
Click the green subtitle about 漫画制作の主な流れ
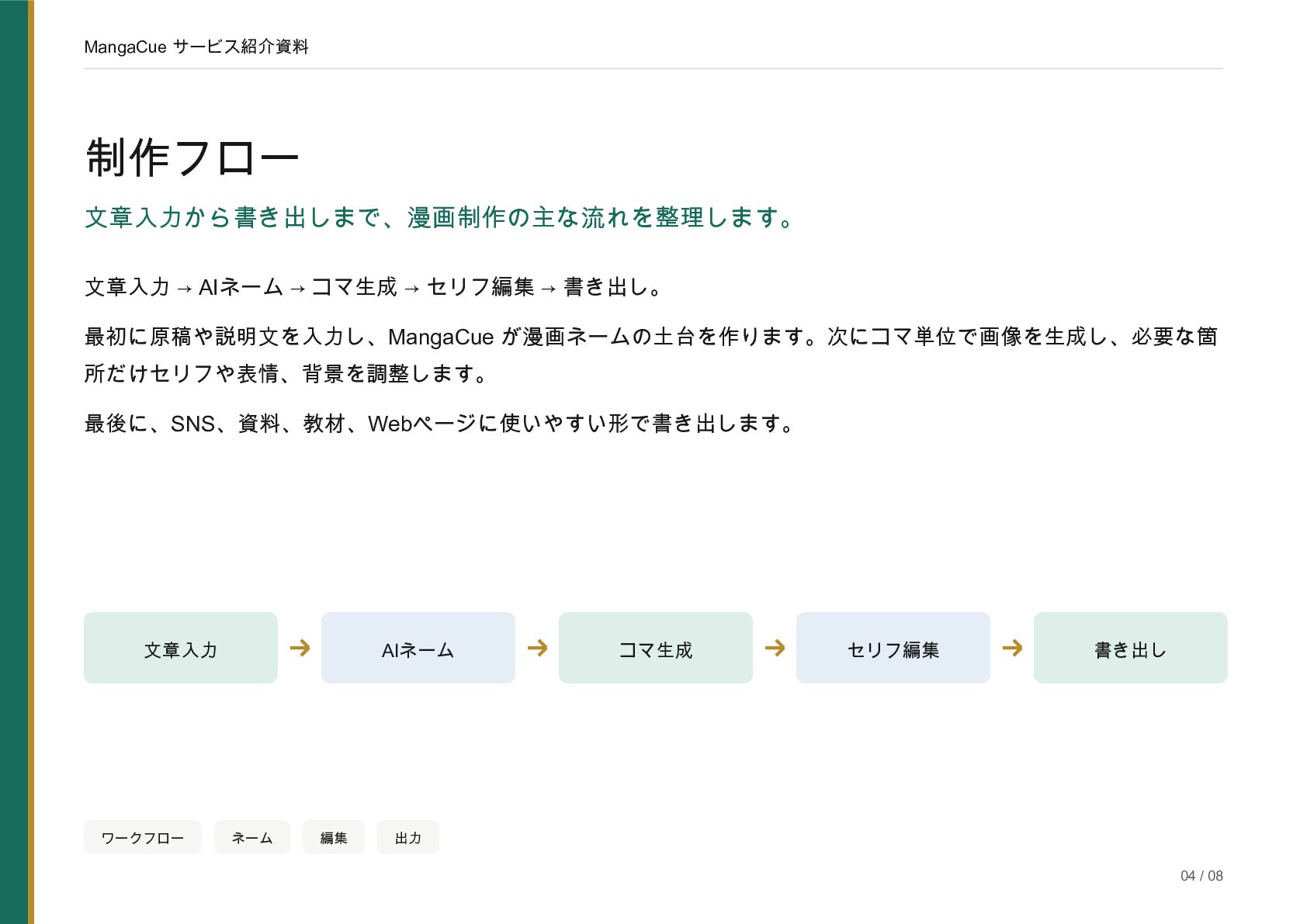(439, 217)
